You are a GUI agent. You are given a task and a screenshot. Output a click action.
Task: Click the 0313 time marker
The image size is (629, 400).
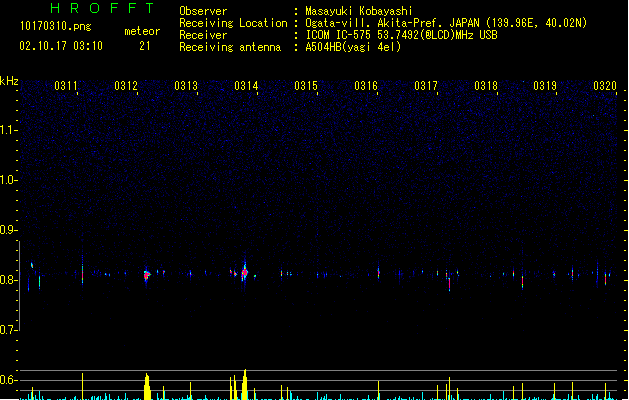(186, 86)
